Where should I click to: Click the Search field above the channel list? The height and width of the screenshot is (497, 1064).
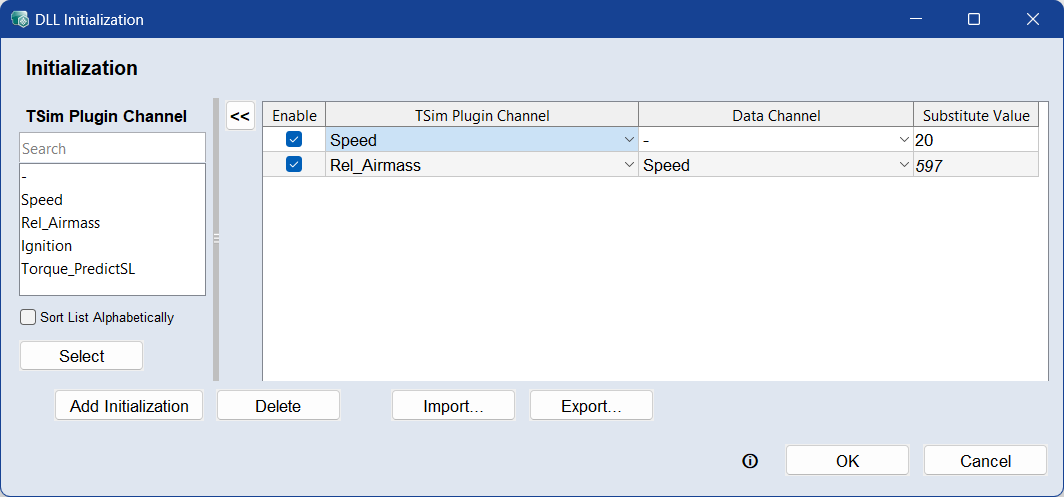click(x=112, y=149)
